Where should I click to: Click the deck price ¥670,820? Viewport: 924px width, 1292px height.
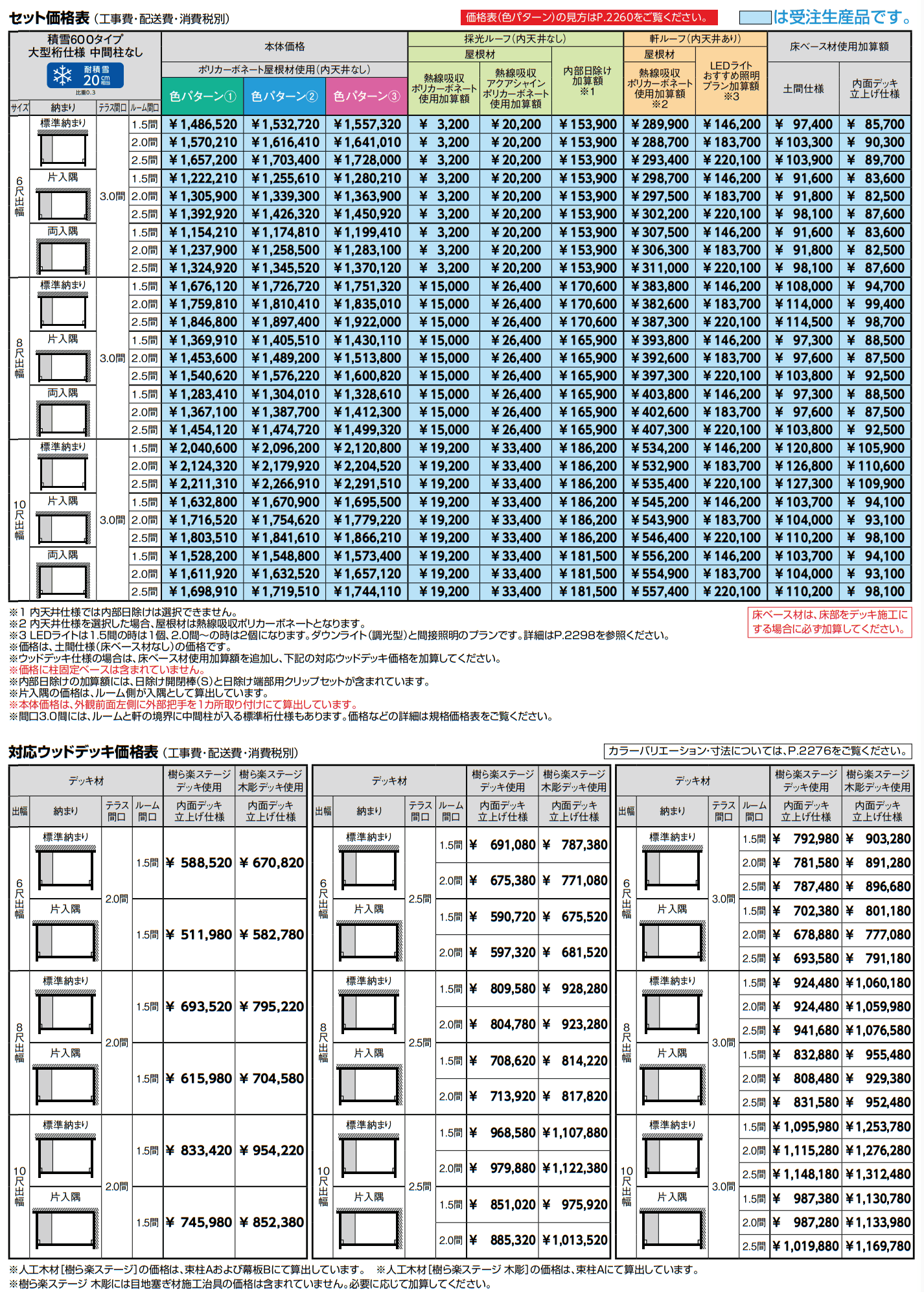(x=271, y=863)
